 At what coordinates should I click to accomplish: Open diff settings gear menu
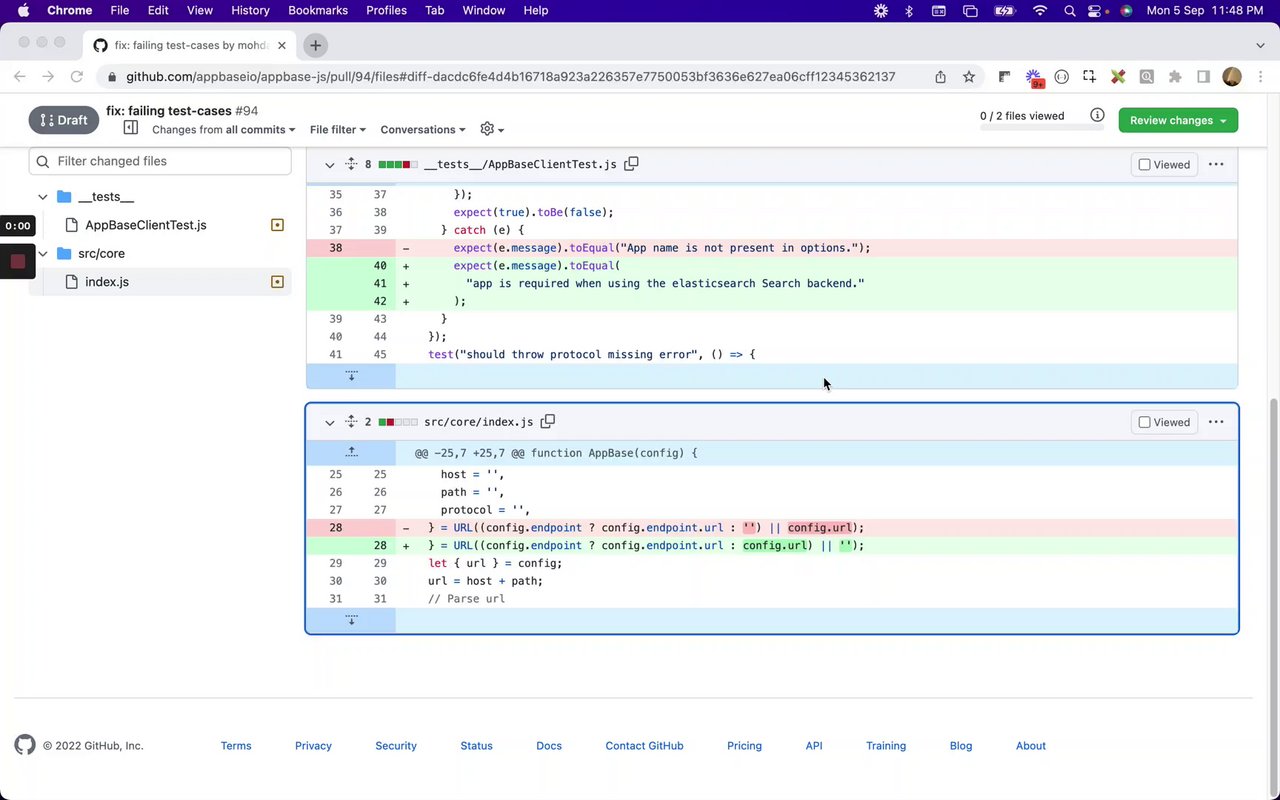point(491,129)
